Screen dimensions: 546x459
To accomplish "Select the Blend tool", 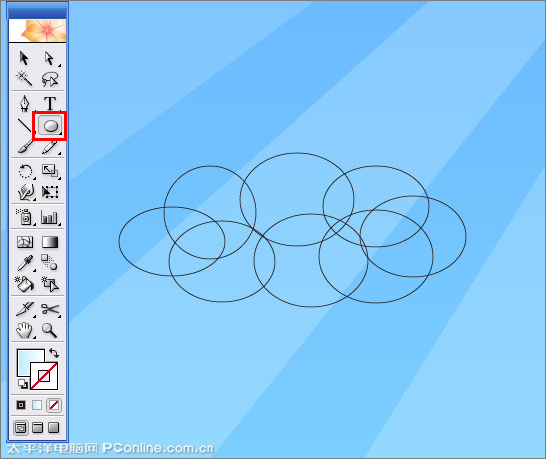I will [49, 262].
